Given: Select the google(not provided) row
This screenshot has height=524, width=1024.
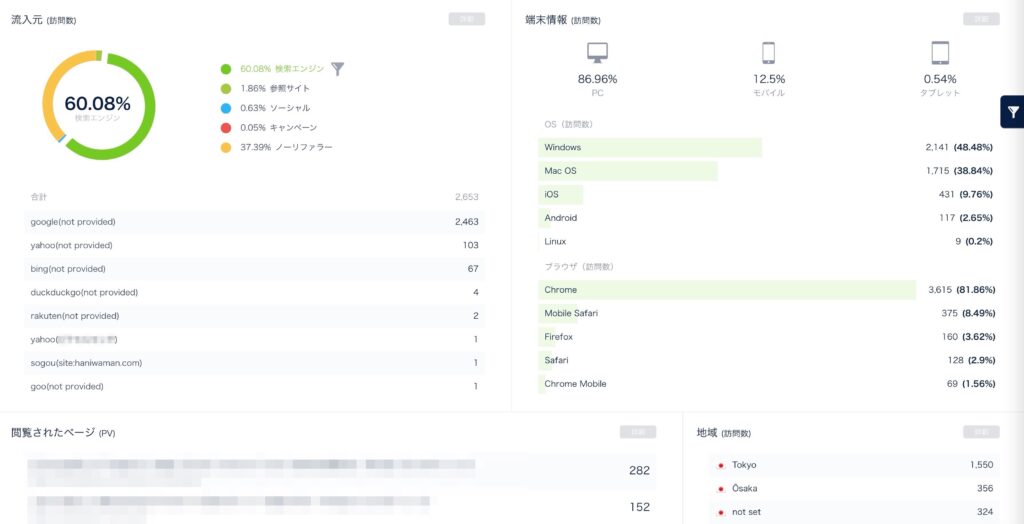Looking at the screenshot, I should click(255, 221).
